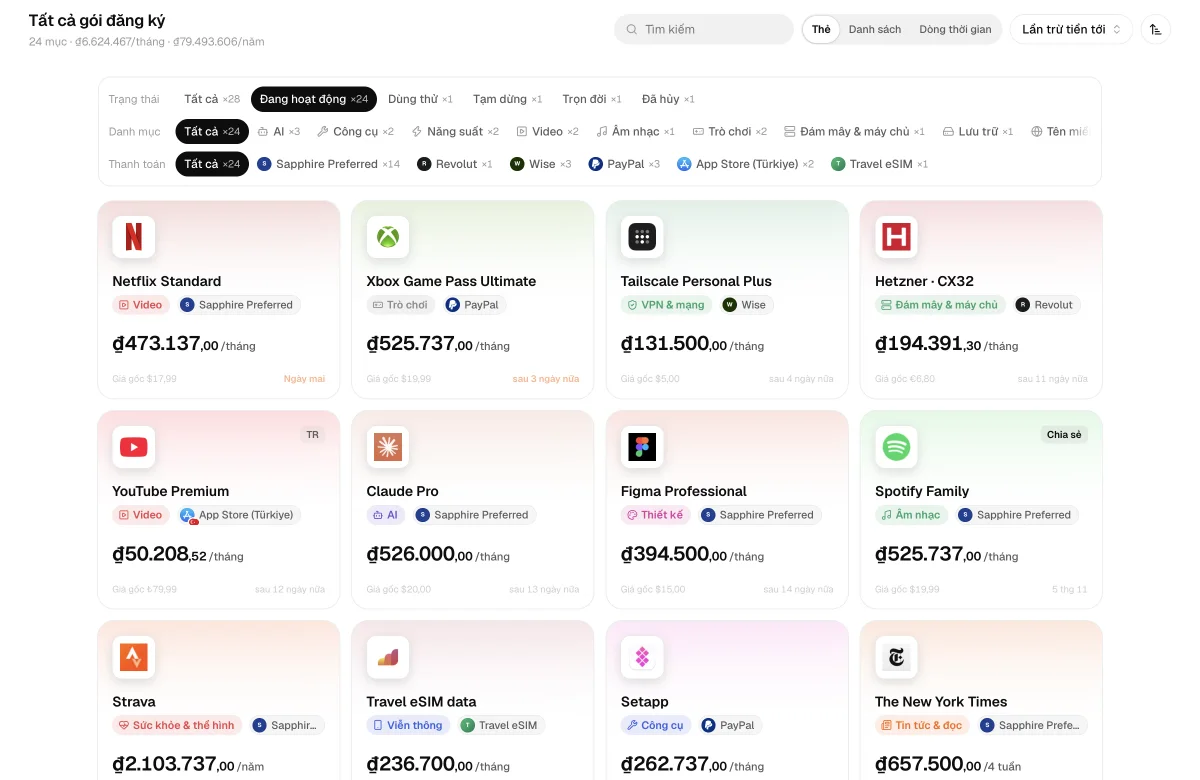Click the VPN & mạng tag on Tailscale
1200x780 pixels.
[x=667, y=305]
